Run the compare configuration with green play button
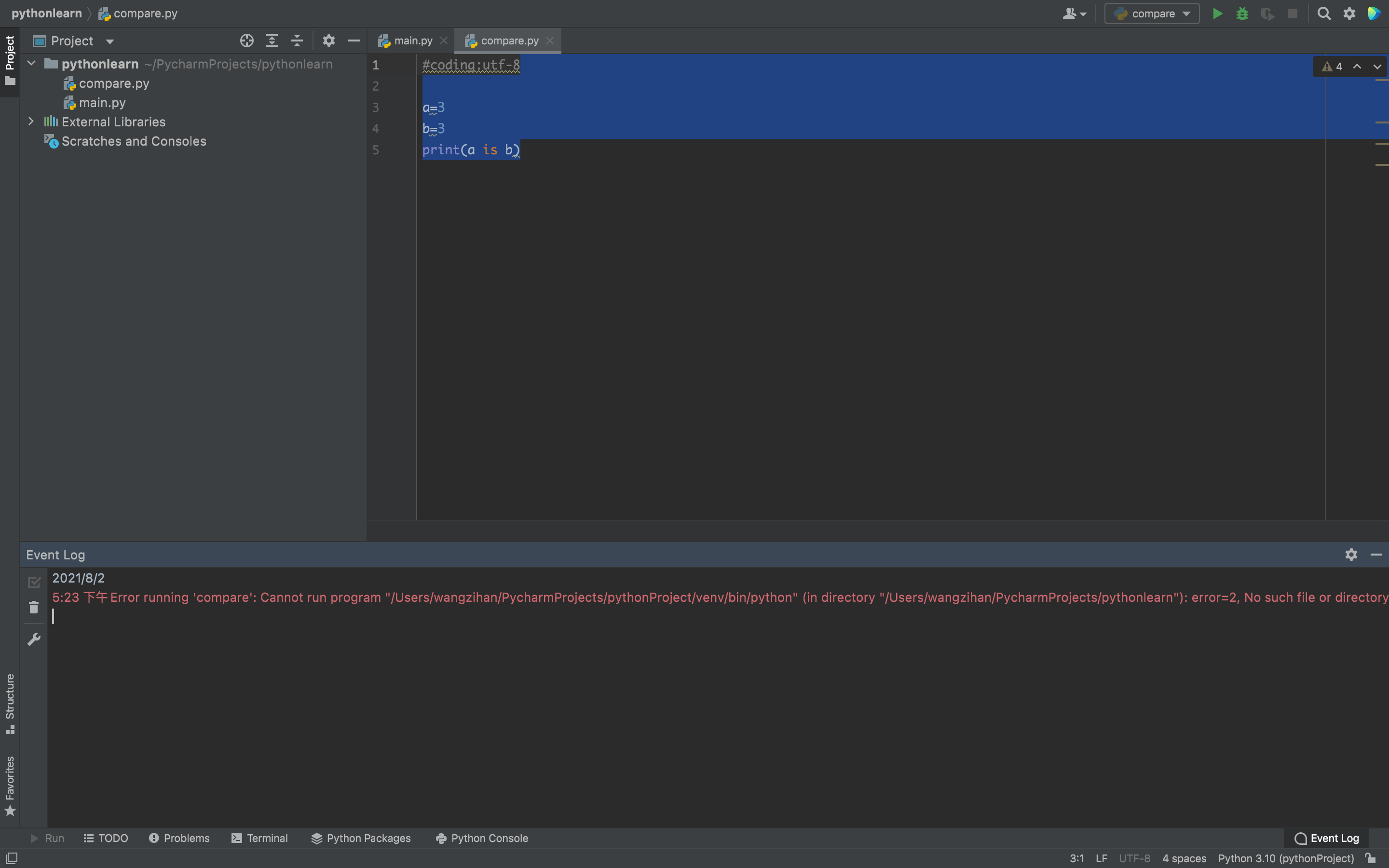Screen dimensions: 1389x868 coord(1217,14)
